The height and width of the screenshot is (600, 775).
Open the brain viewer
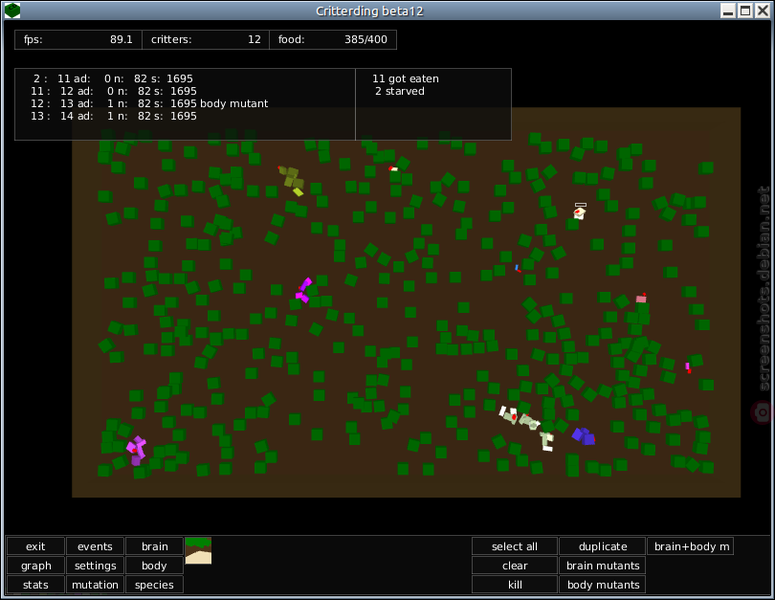pyautogui.click(x=155, y=546)
